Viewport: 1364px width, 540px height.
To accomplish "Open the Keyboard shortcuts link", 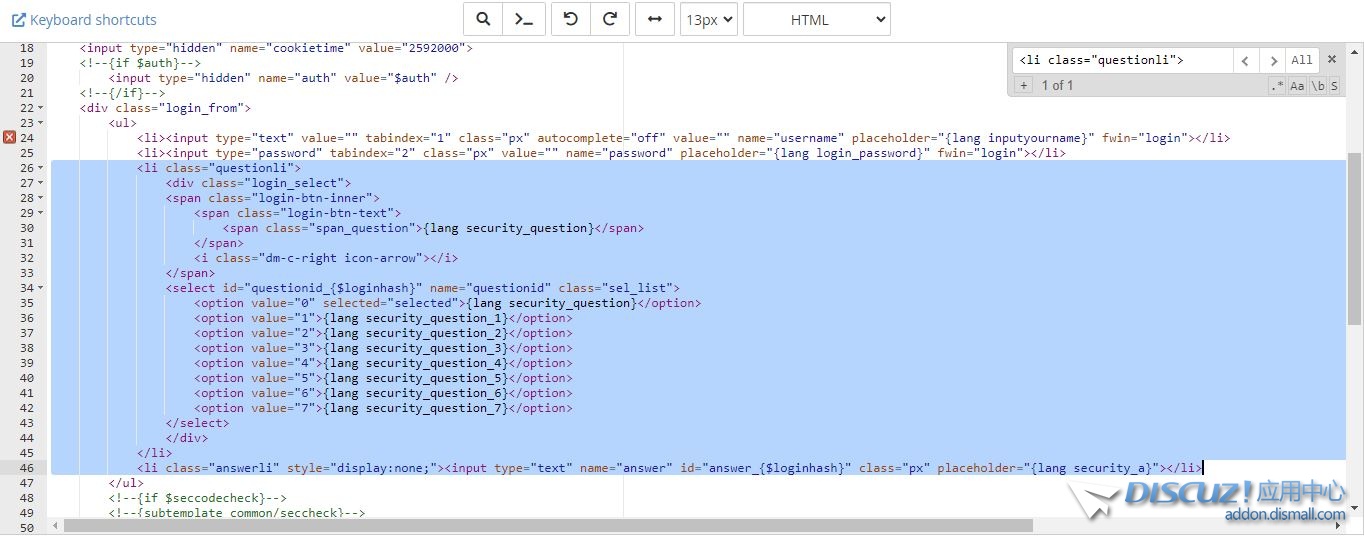I will click(x=84, y=20).
